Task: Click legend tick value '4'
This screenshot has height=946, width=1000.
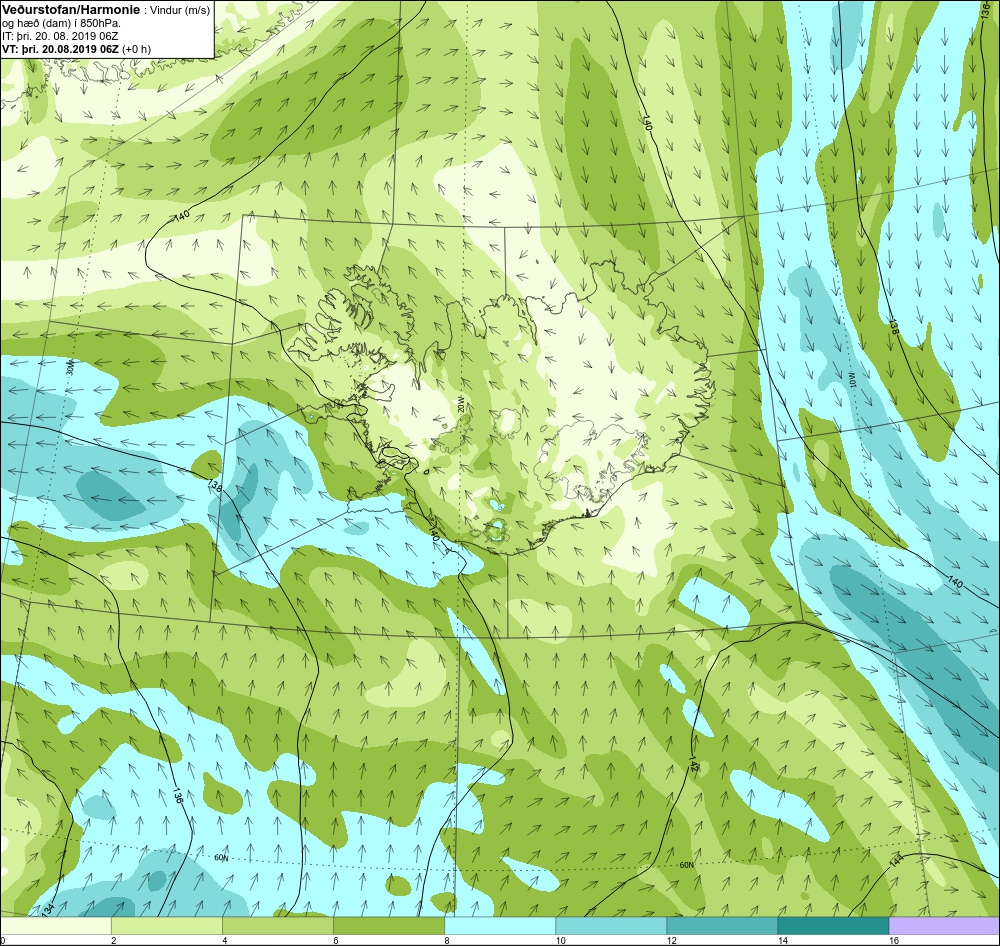Action: click(224, 940)
